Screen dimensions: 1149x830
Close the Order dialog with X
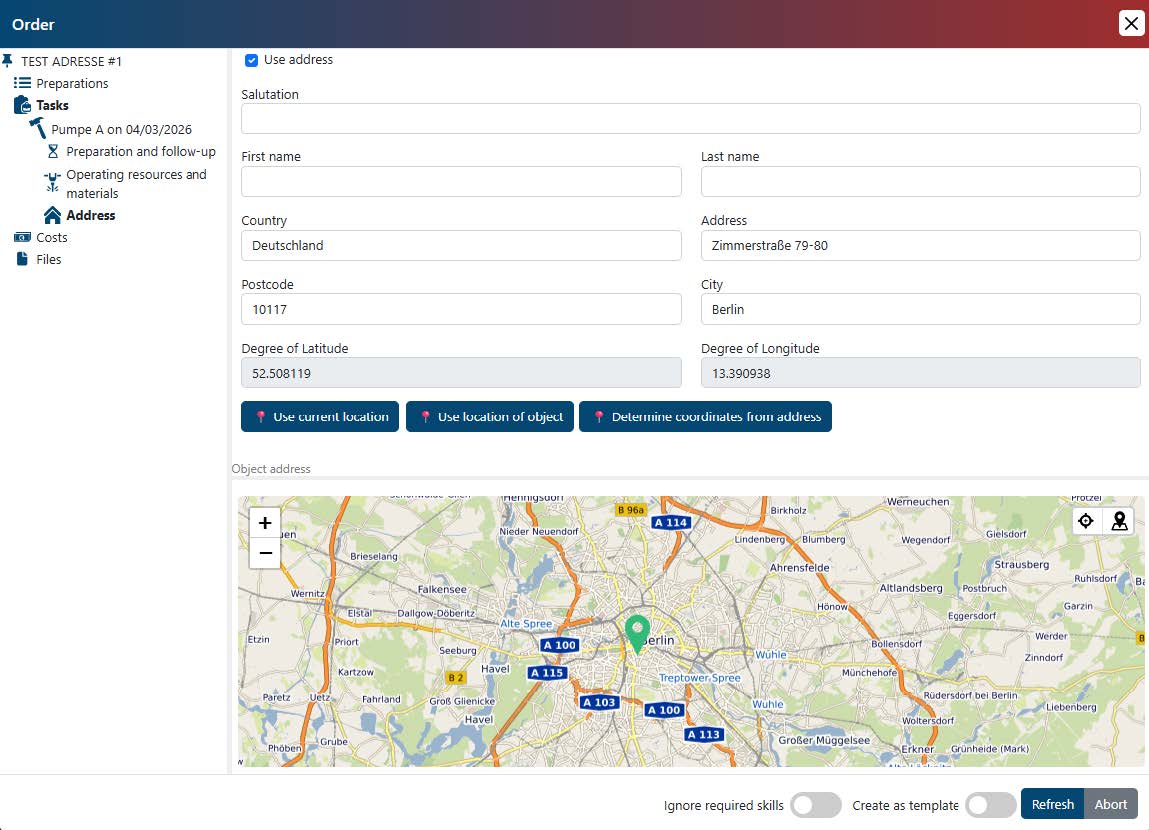[x=1131, y=24]
